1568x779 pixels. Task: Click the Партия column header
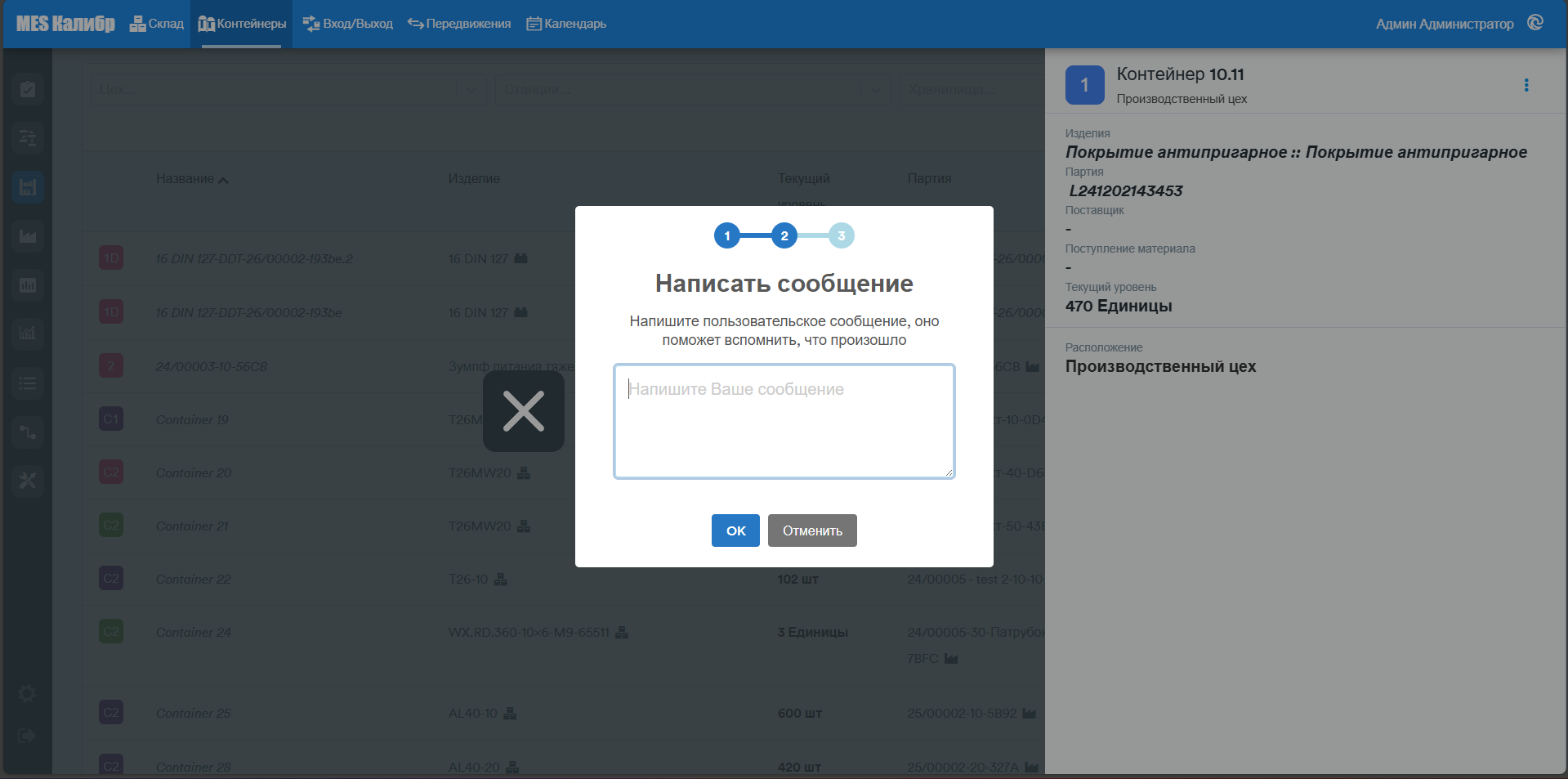pyautogui.click(x=929, y=178)
